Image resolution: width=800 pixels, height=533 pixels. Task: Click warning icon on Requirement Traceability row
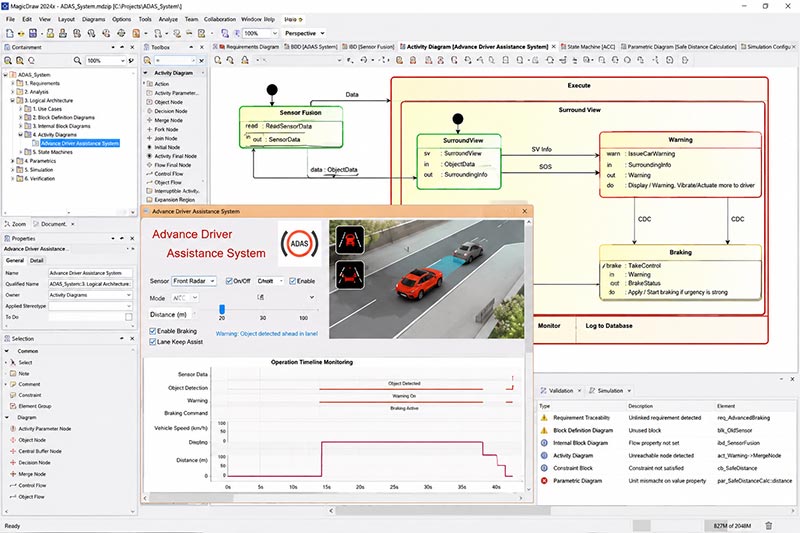pyautogui.click(x=544, y=417)
